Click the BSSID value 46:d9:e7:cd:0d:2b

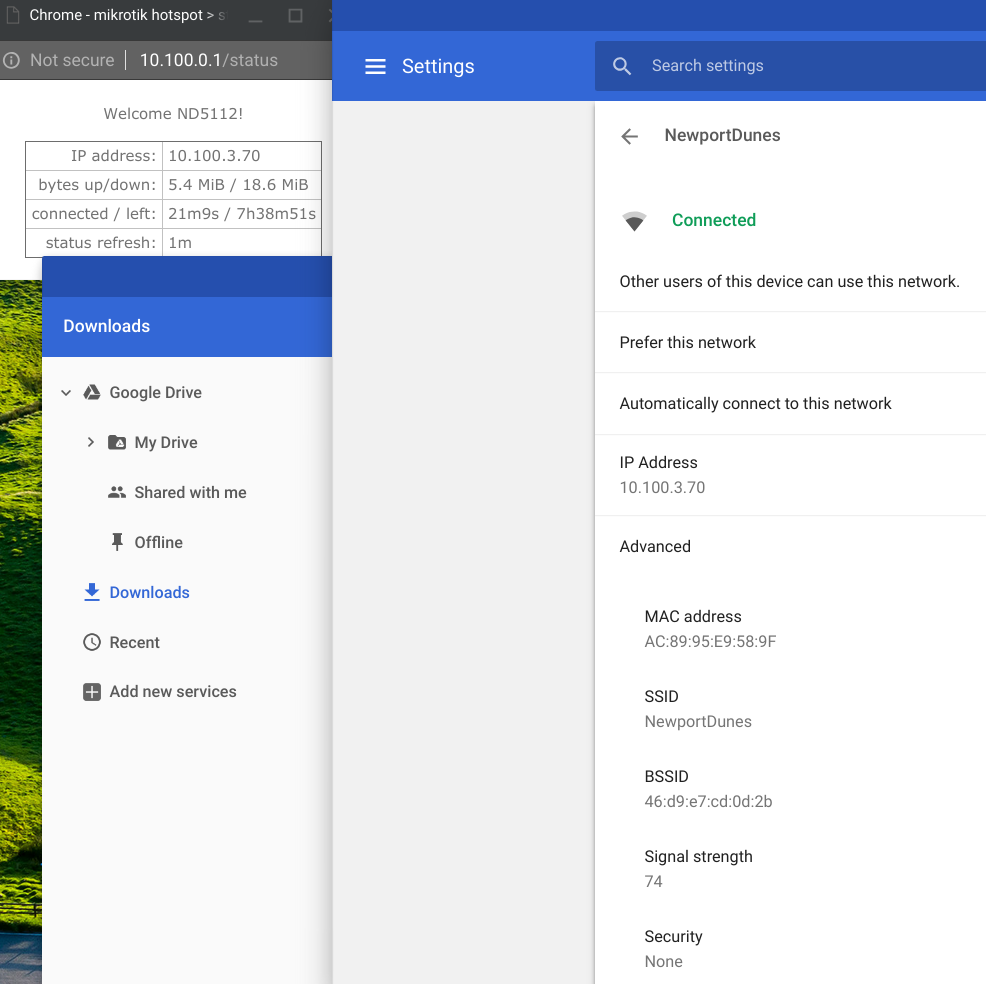(x=708, y=801)
